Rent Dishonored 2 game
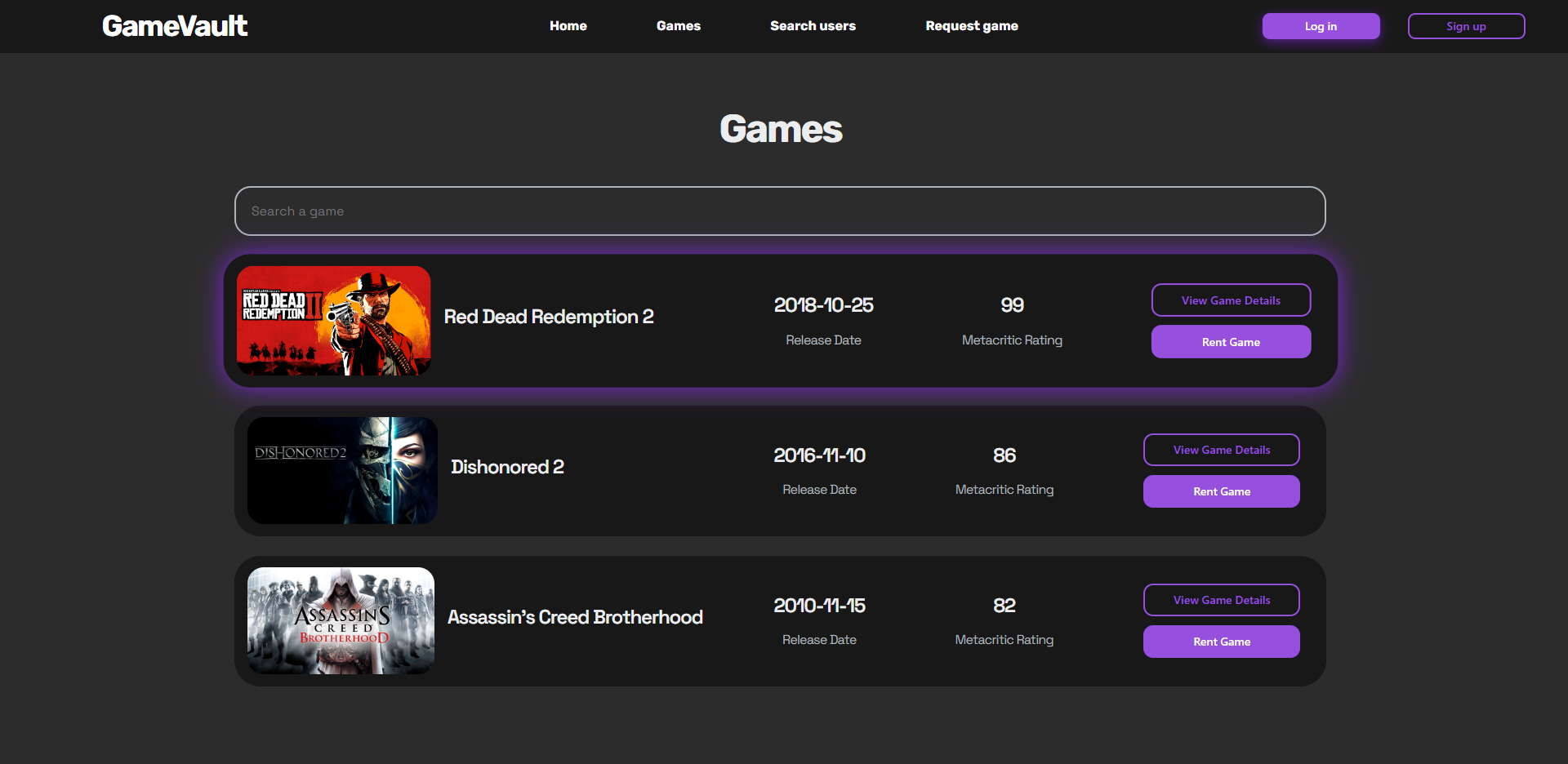Screen dimensions: 1568x764 (1222, 491)
